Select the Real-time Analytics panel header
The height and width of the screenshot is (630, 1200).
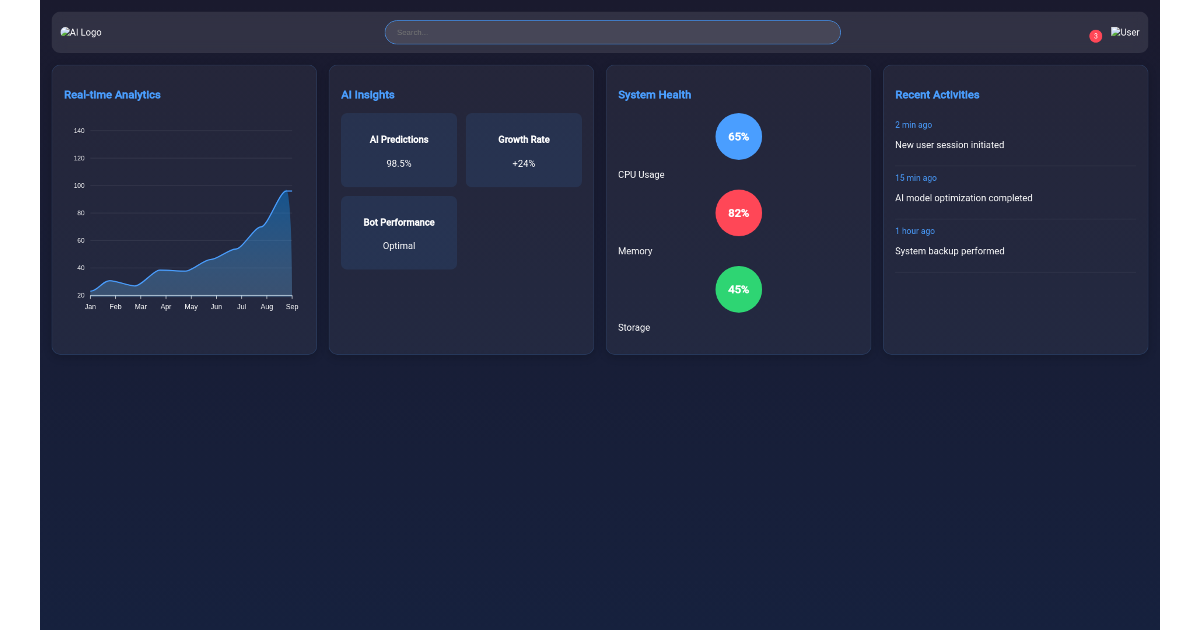(x=111, y=94)
